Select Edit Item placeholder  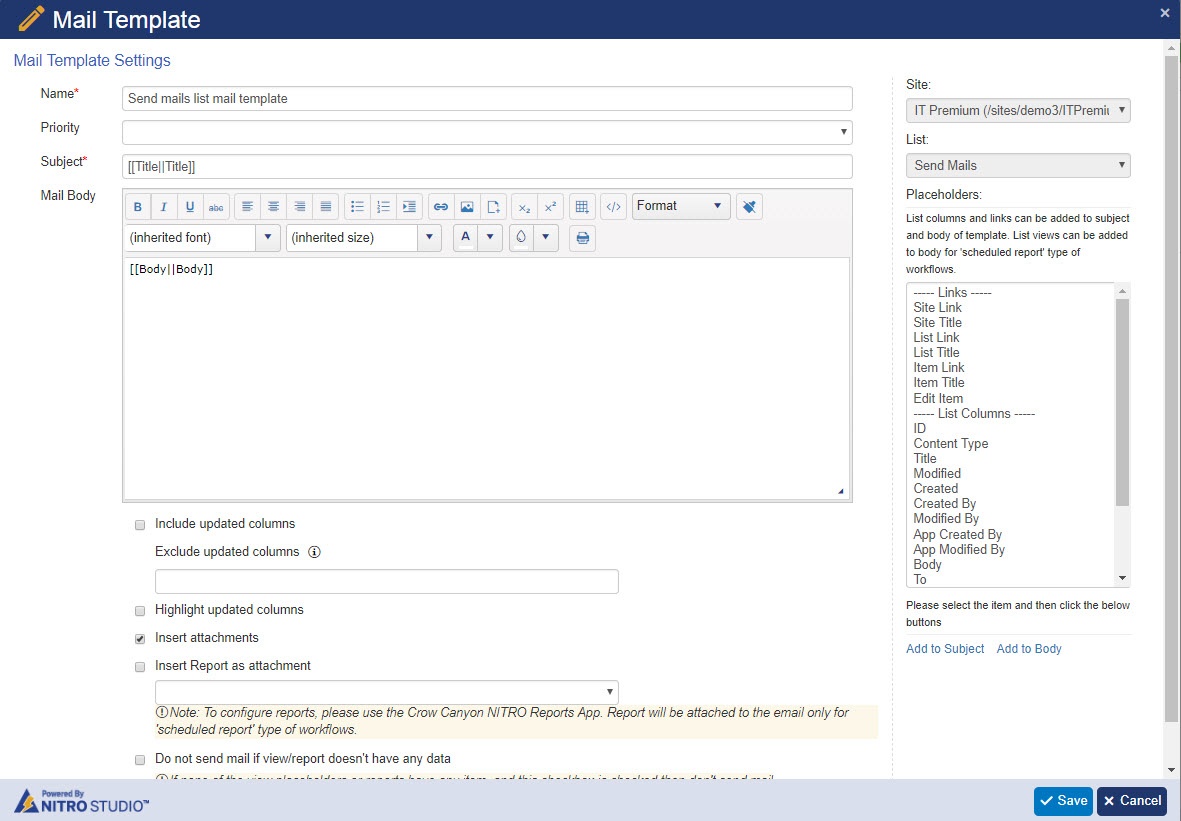point(938,398)
